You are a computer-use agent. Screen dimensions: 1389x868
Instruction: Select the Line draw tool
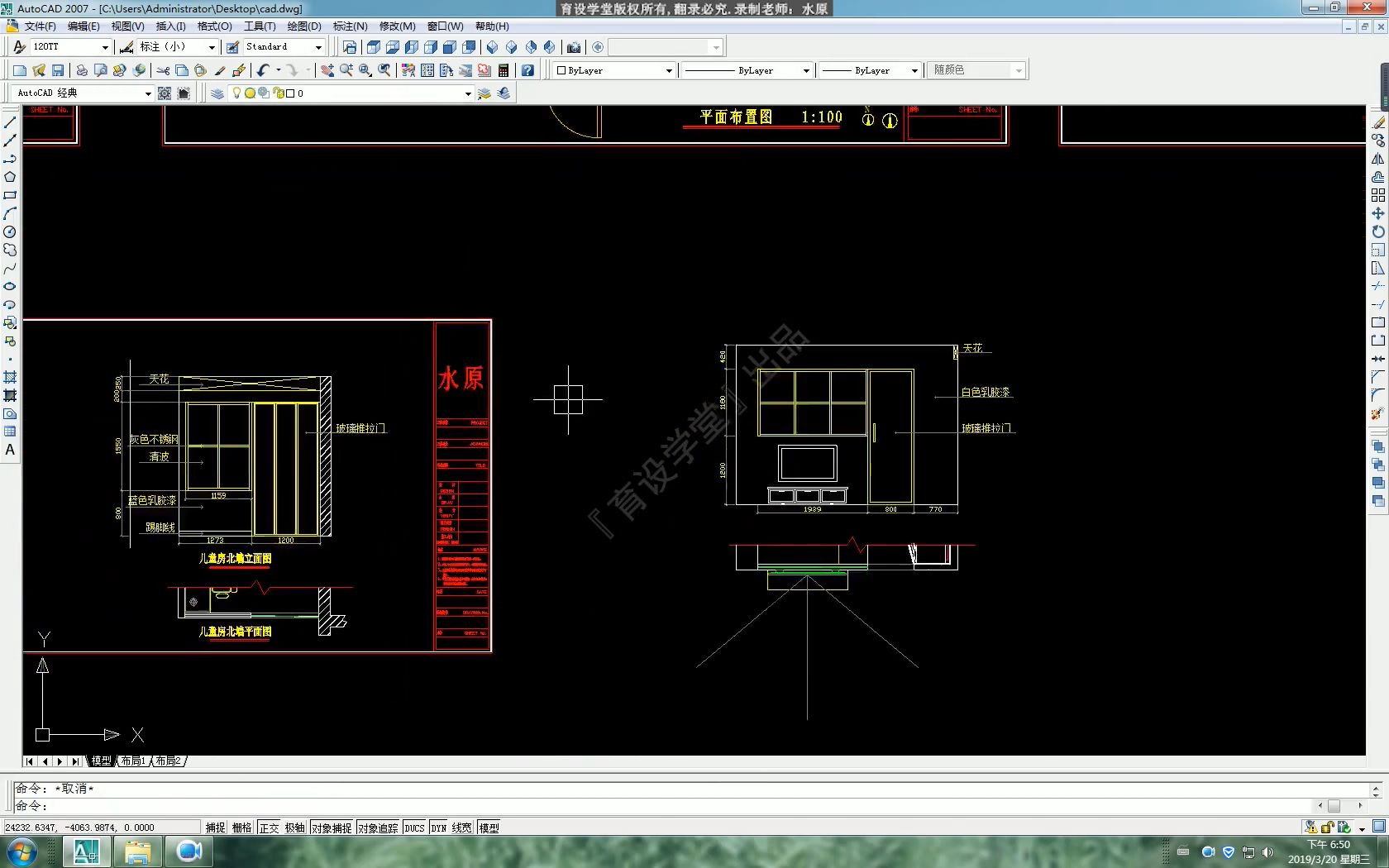[x=10, y=122]
